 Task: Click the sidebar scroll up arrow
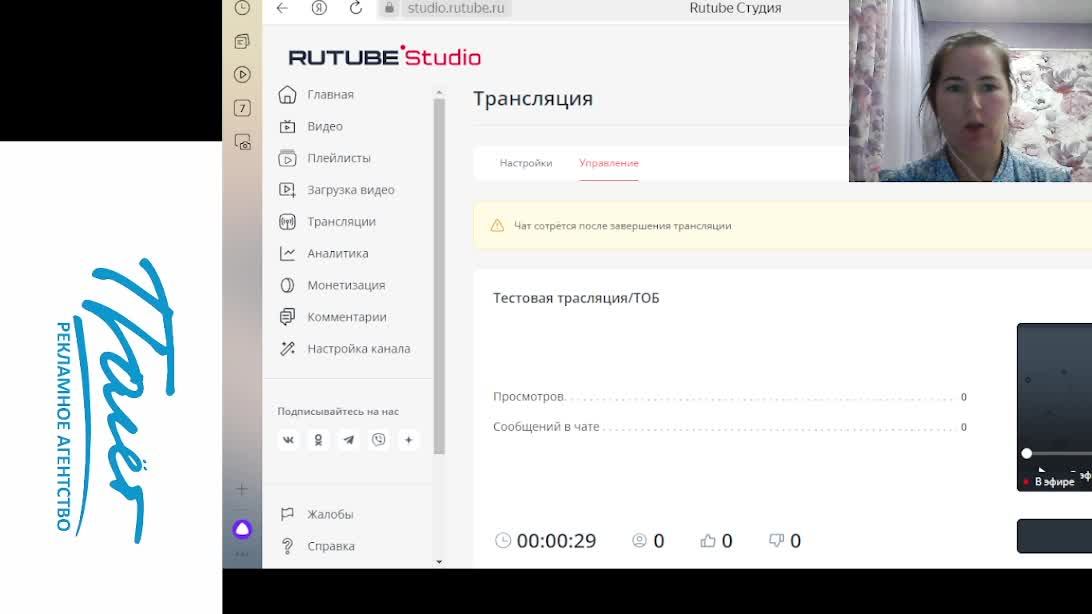coord(439,93)
